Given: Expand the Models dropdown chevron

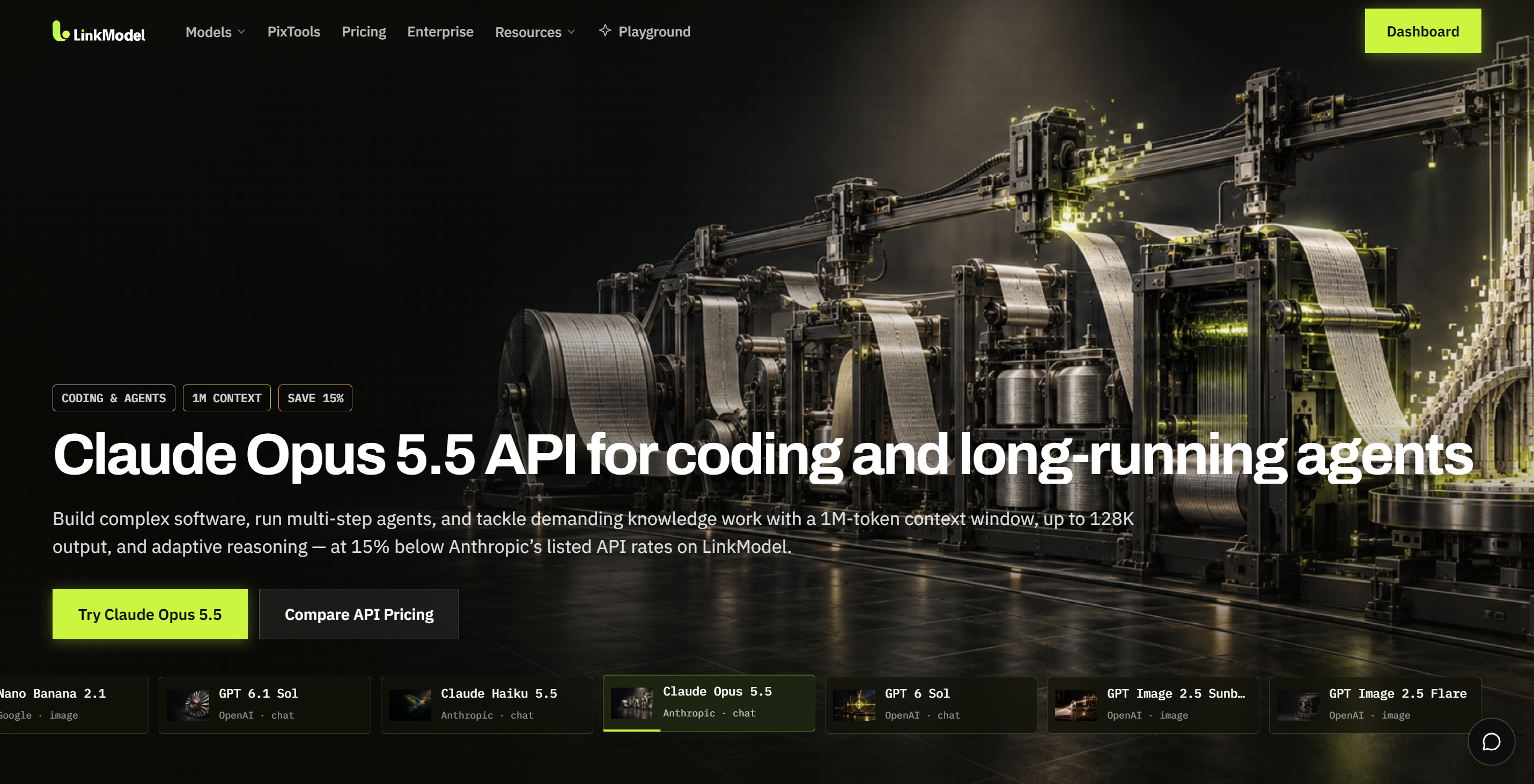Looking at the screenshot, I should click(242, 32).
